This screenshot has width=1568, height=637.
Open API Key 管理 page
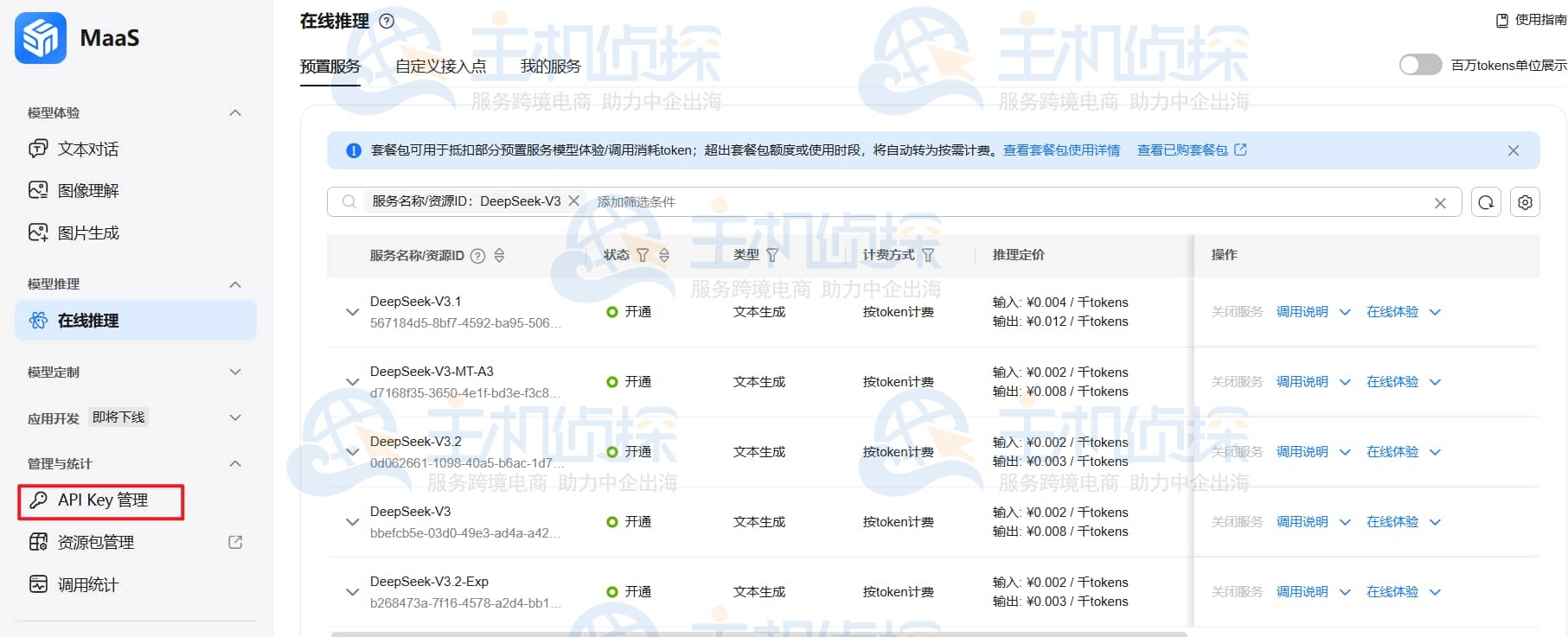[101, 501]
